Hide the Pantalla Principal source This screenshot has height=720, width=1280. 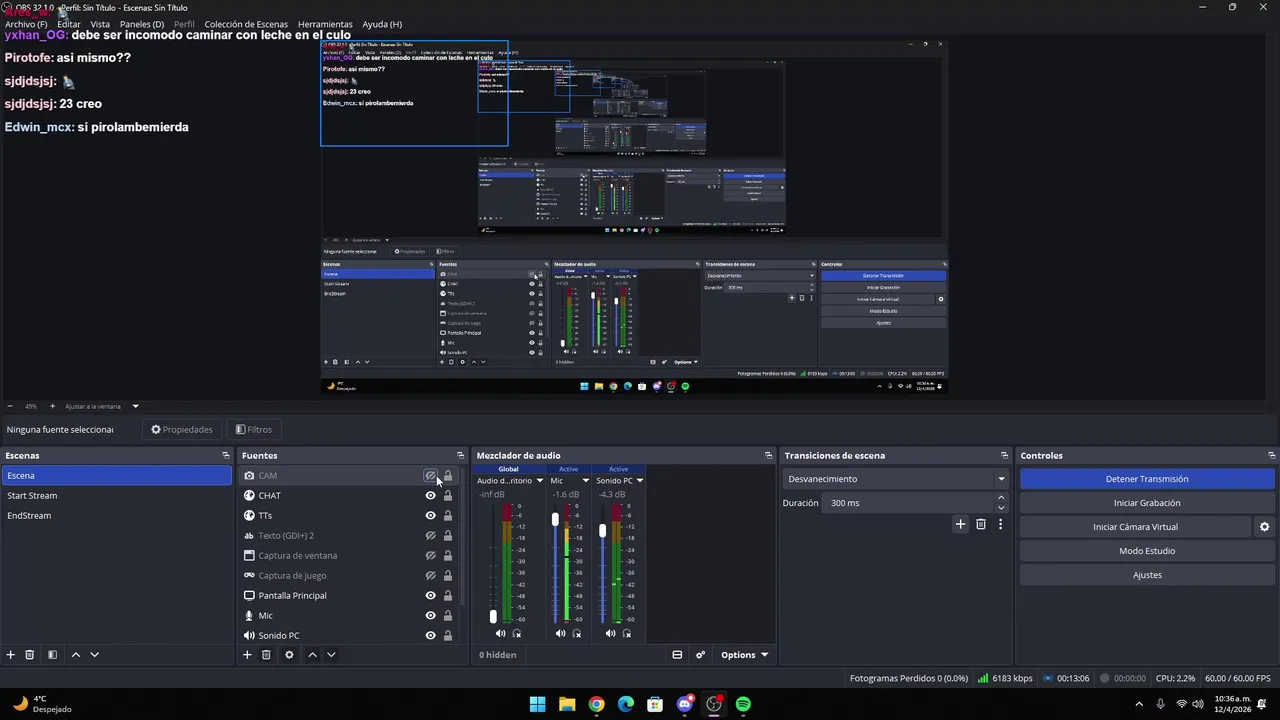pyautogui.click(x=430, y=596)
